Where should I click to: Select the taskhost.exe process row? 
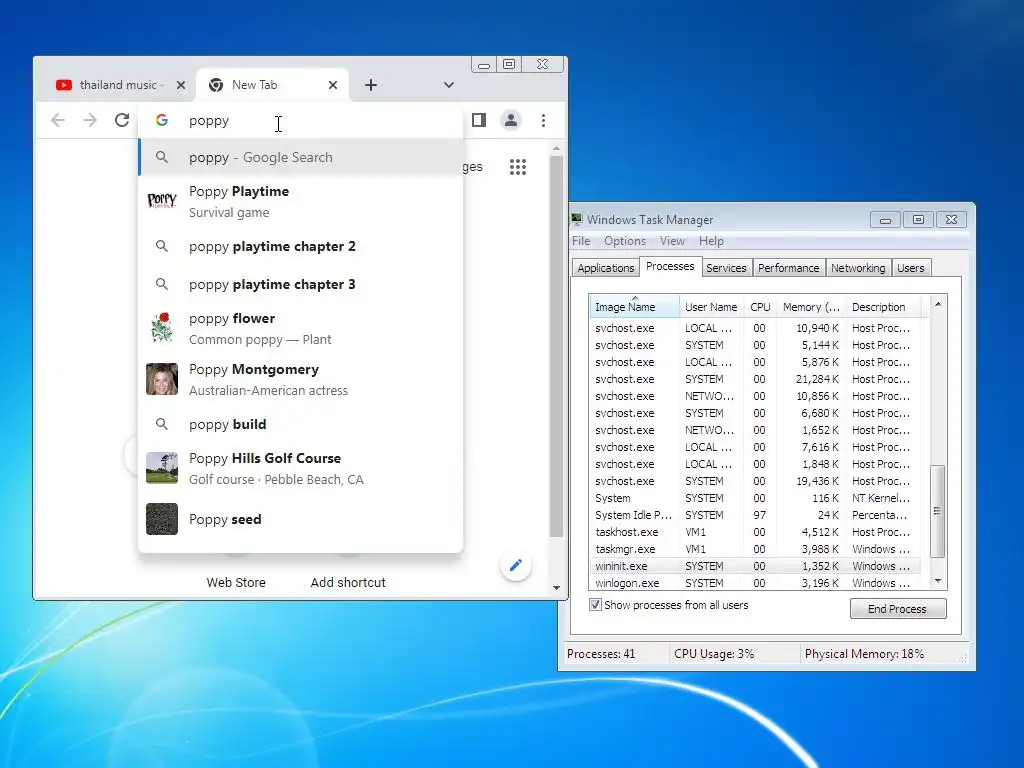[x=756, y=532]
